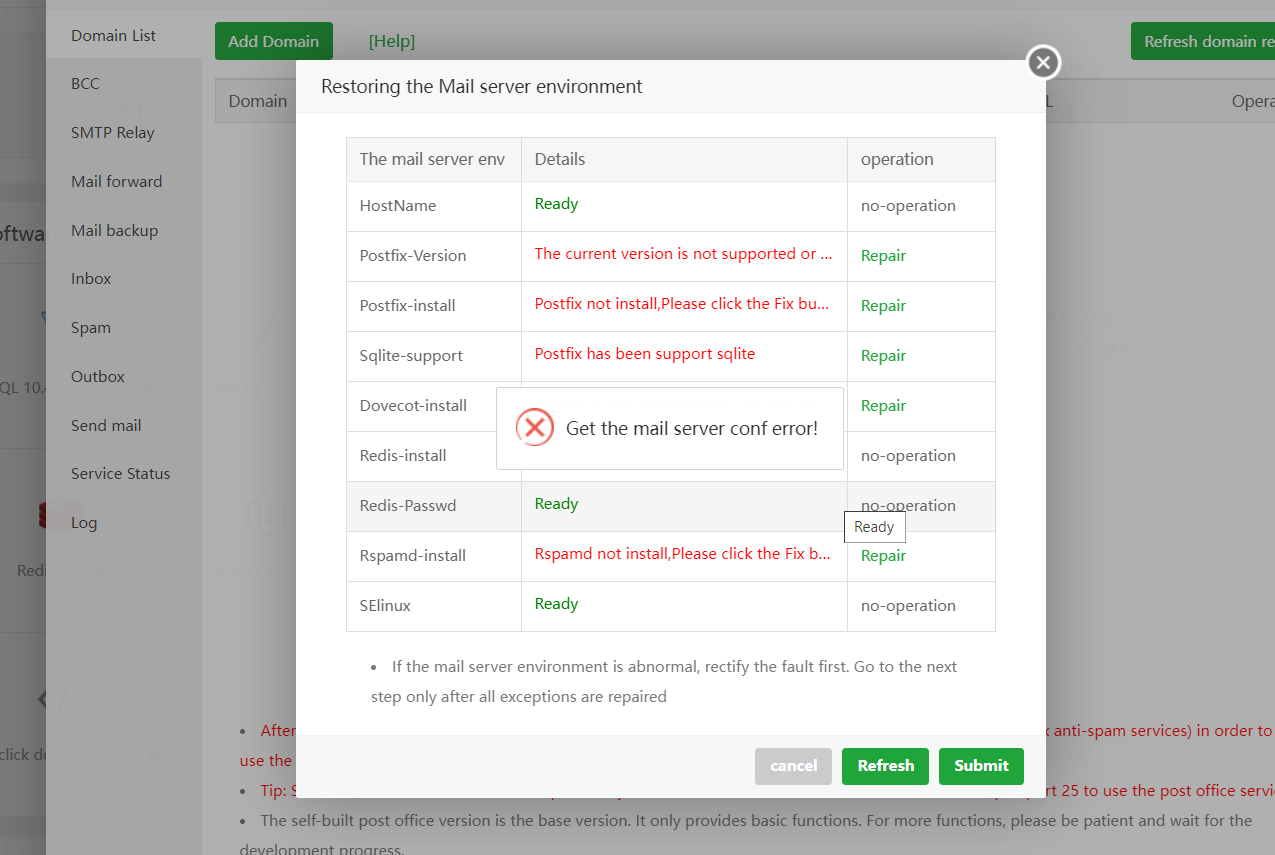Image resolution: width=1275 pixels, height=855 pixels.
Task: Cancel the restore dialog
Action: pos(793,766)
